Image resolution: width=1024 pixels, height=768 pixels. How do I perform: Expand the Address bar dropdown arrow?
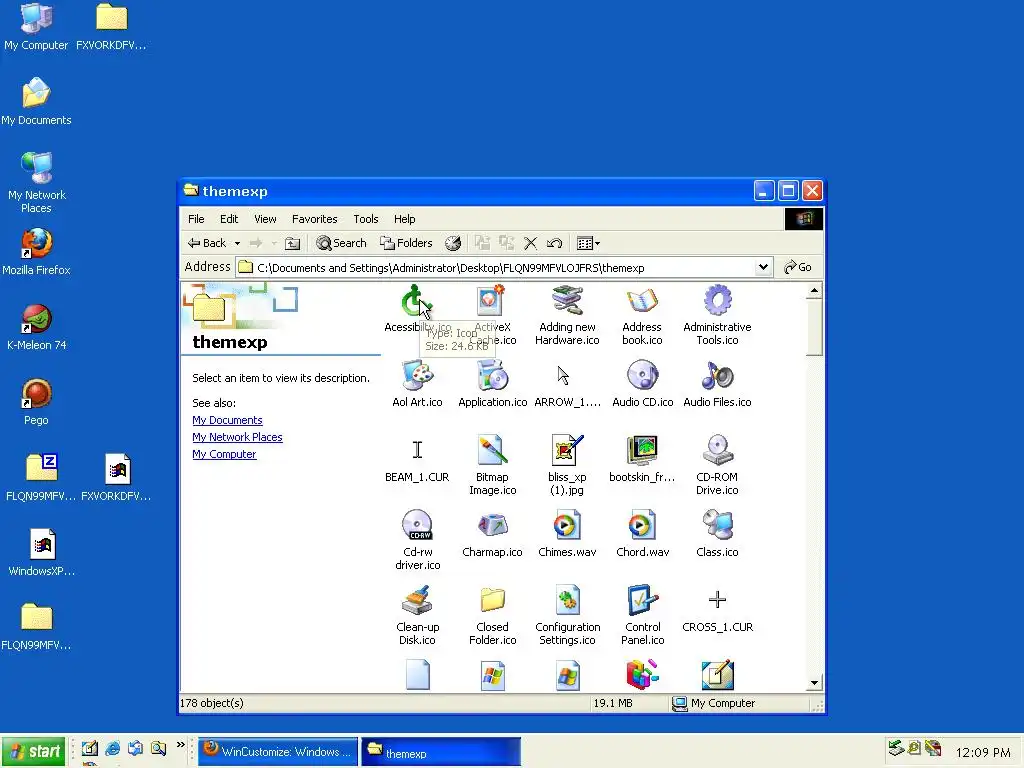pos(763,267)
